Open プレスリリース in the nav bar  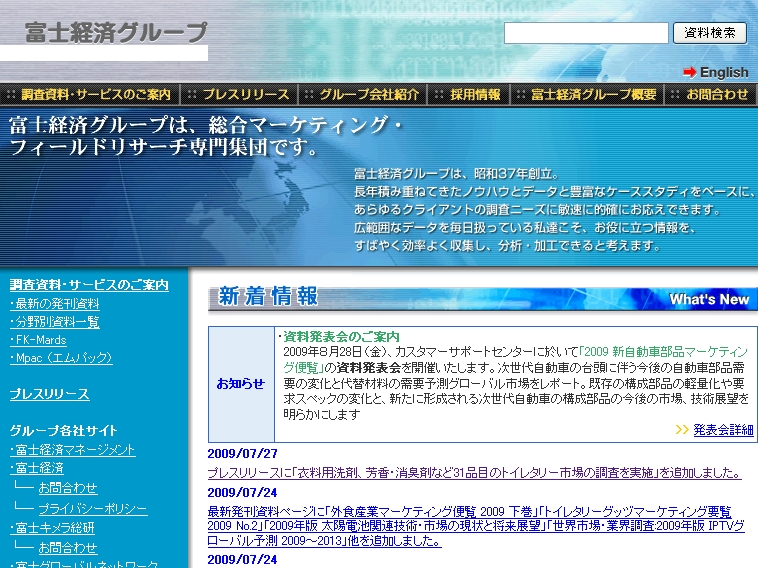pos(246,94)
